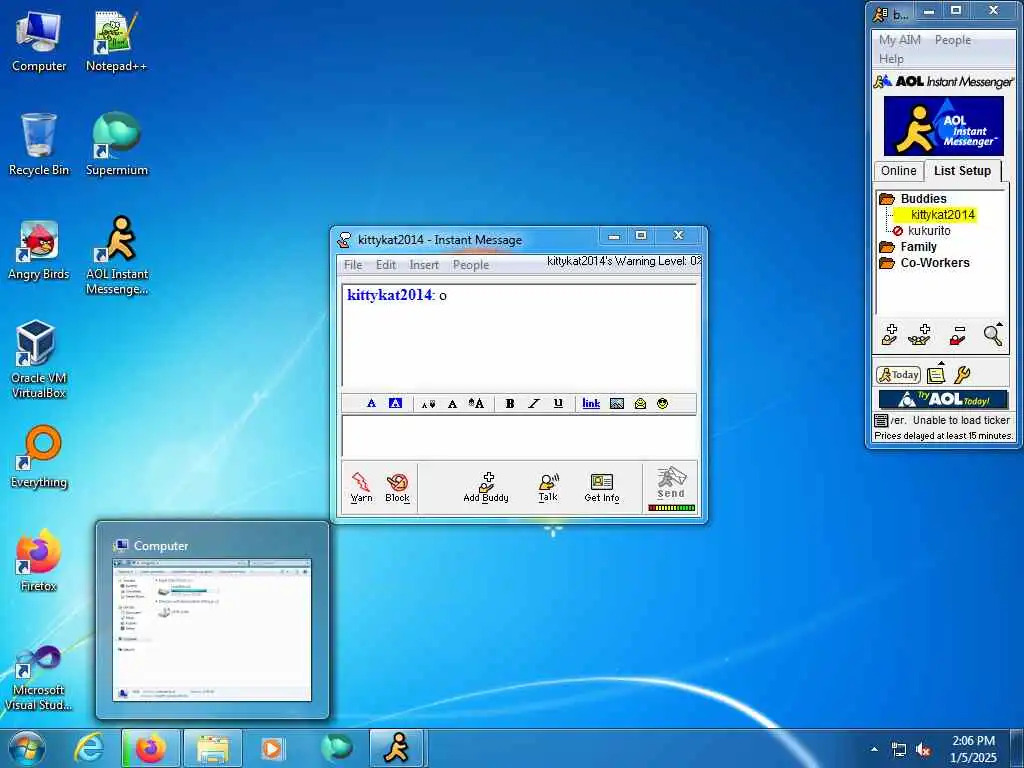Viewport: 1024px width, 768px height.
Task: Open the Computer desktop icon
Action: (39, 41)
